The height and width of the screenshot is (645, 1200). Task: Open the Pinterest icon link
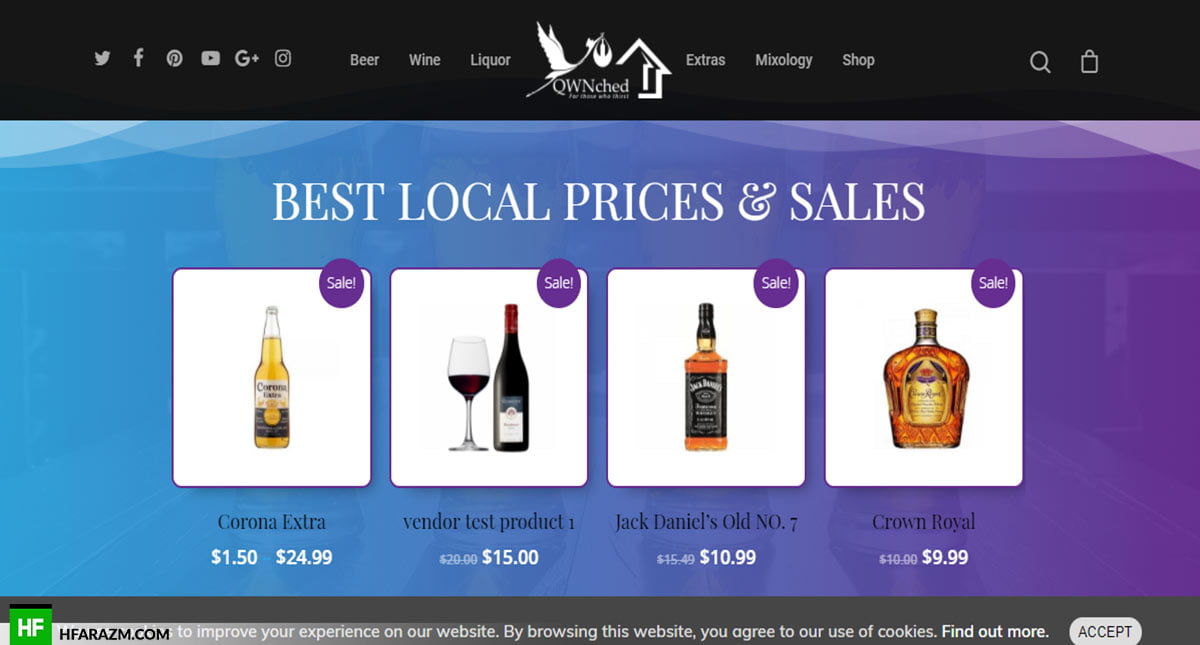point(175,59)
